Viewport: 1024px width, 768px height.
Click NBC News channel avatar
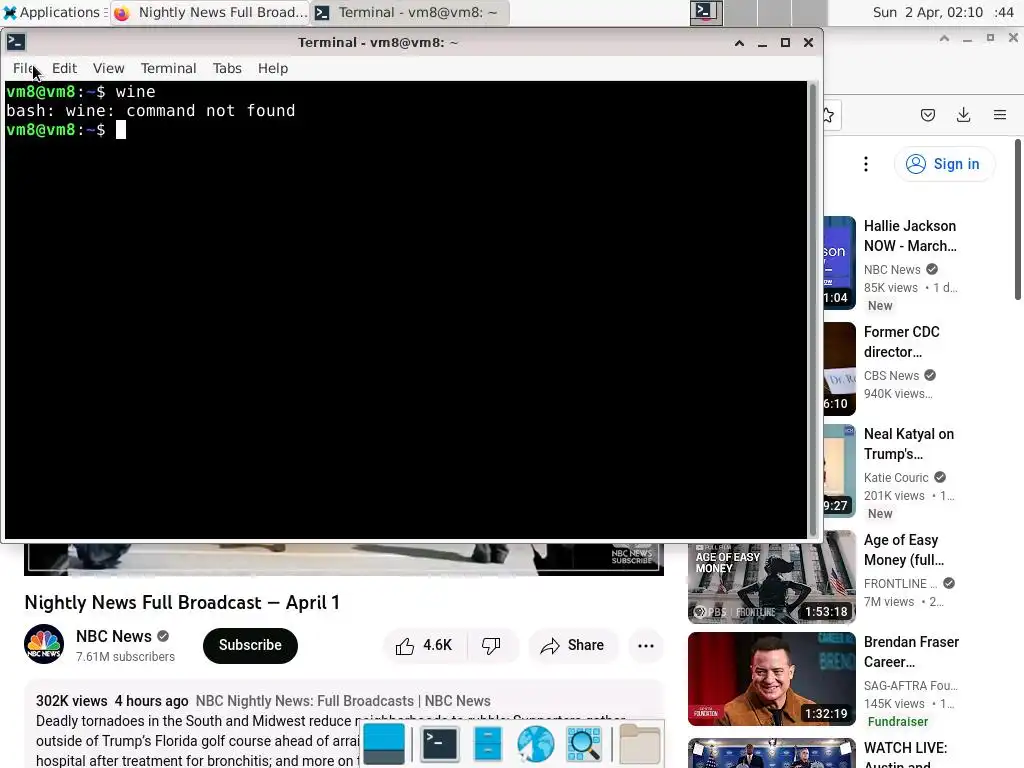(44, 644)
